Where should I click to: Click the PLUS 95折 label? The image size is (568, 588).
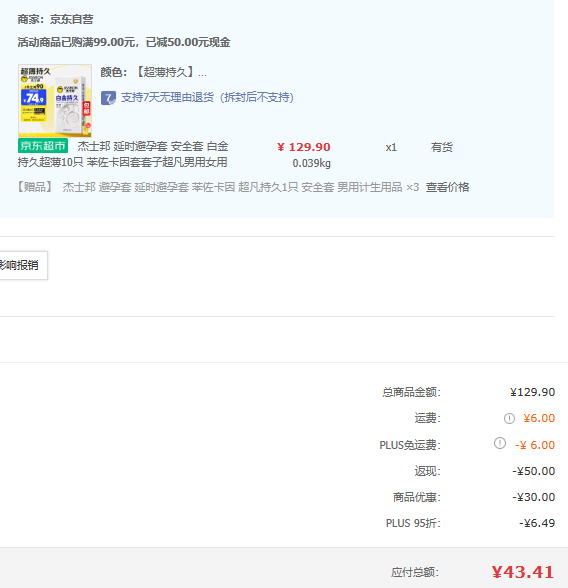[x=414, y=523]
